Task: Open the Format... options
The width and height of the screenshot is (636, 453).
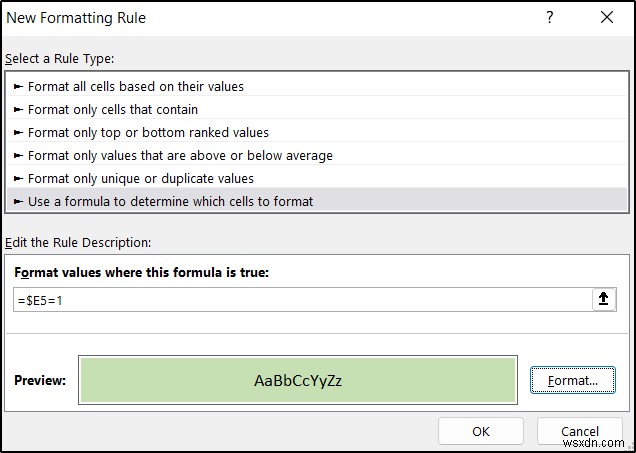Action: coord(572,380)
